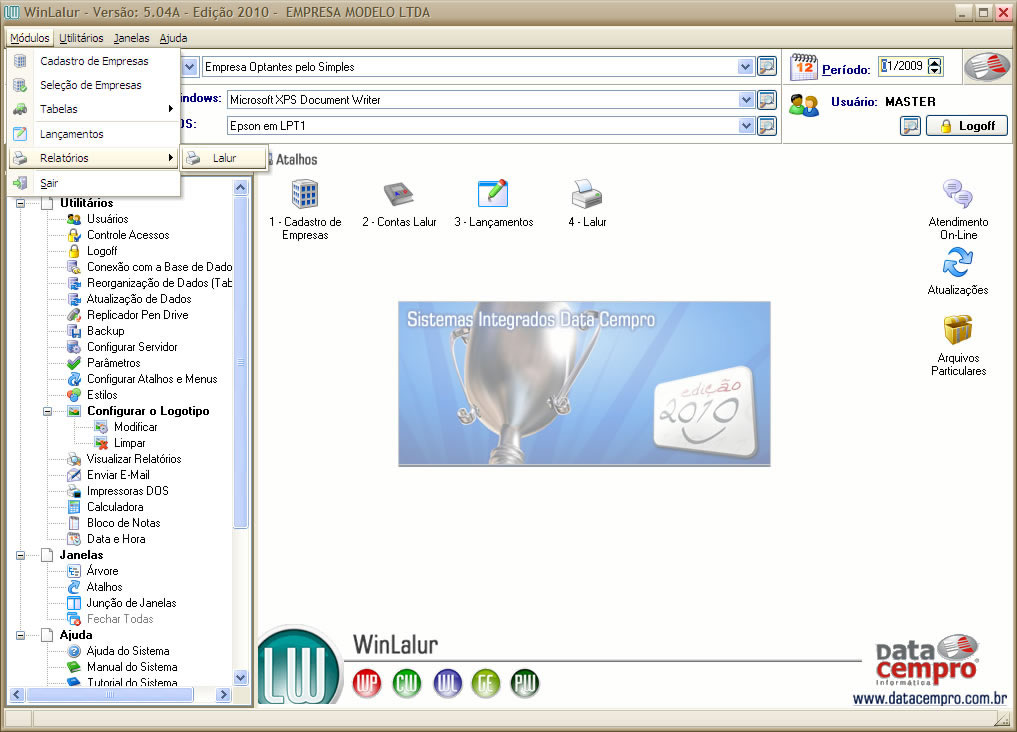Click the green CW module icon
1017x732 pixels.
[407, 683]
